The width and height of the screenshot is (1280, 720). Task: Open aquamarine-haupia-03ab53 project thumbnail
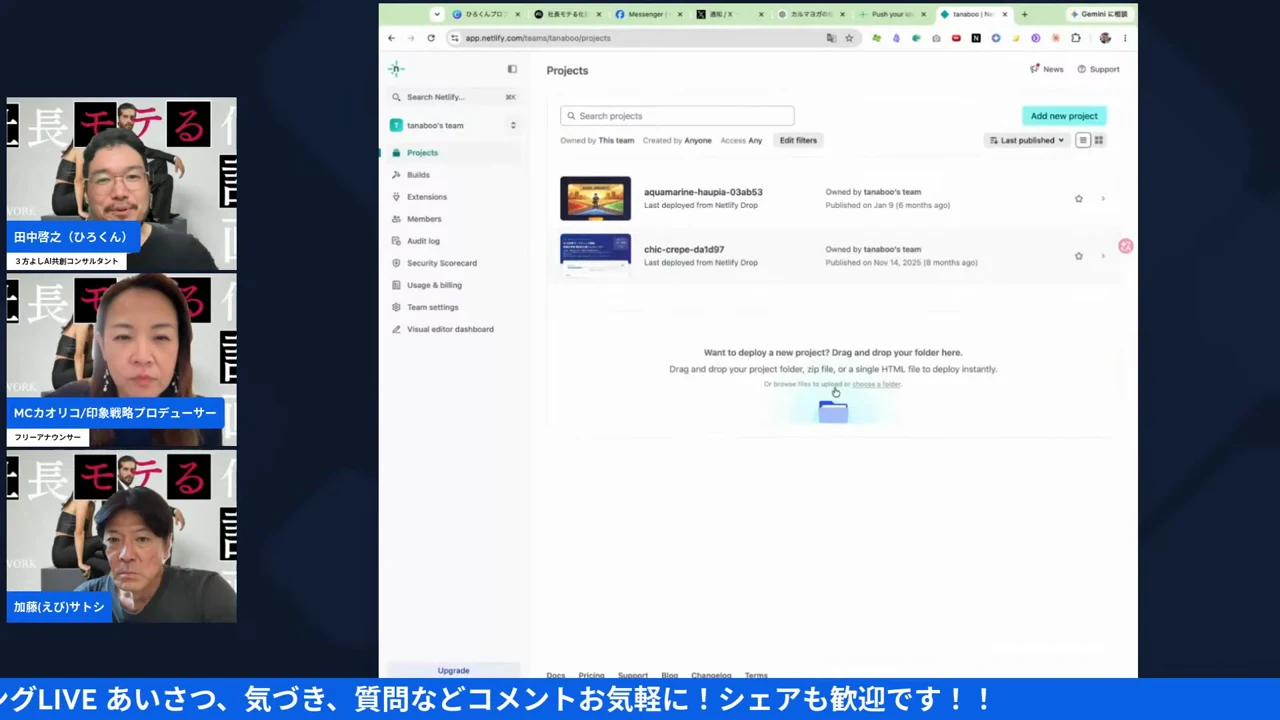point(595,198)
